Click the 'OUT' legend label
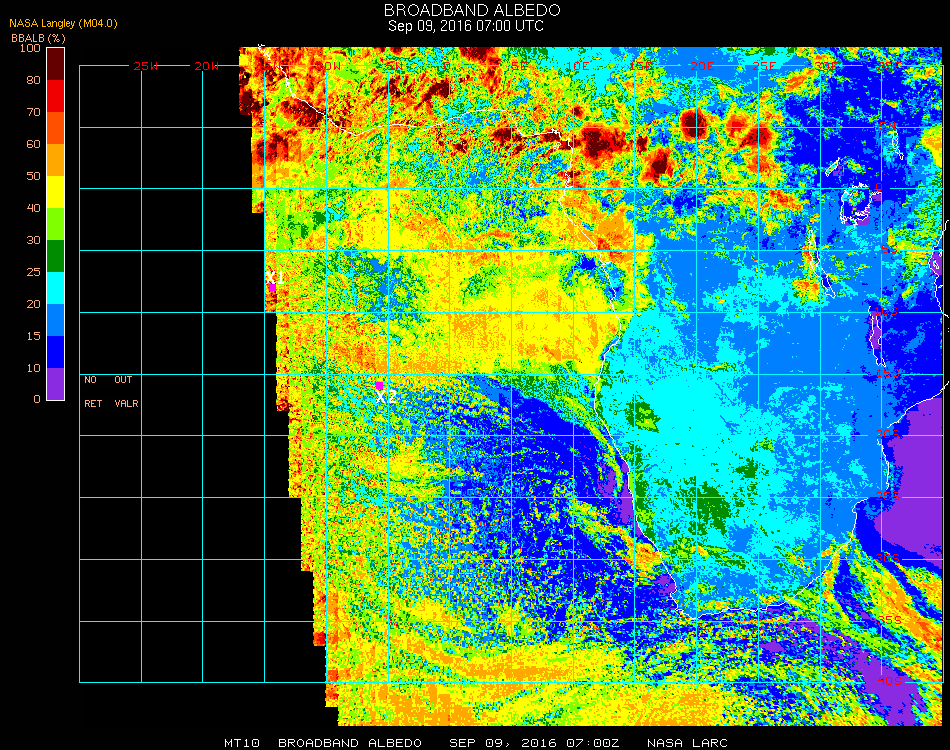950x750 pixels. [x=123, y=380]
